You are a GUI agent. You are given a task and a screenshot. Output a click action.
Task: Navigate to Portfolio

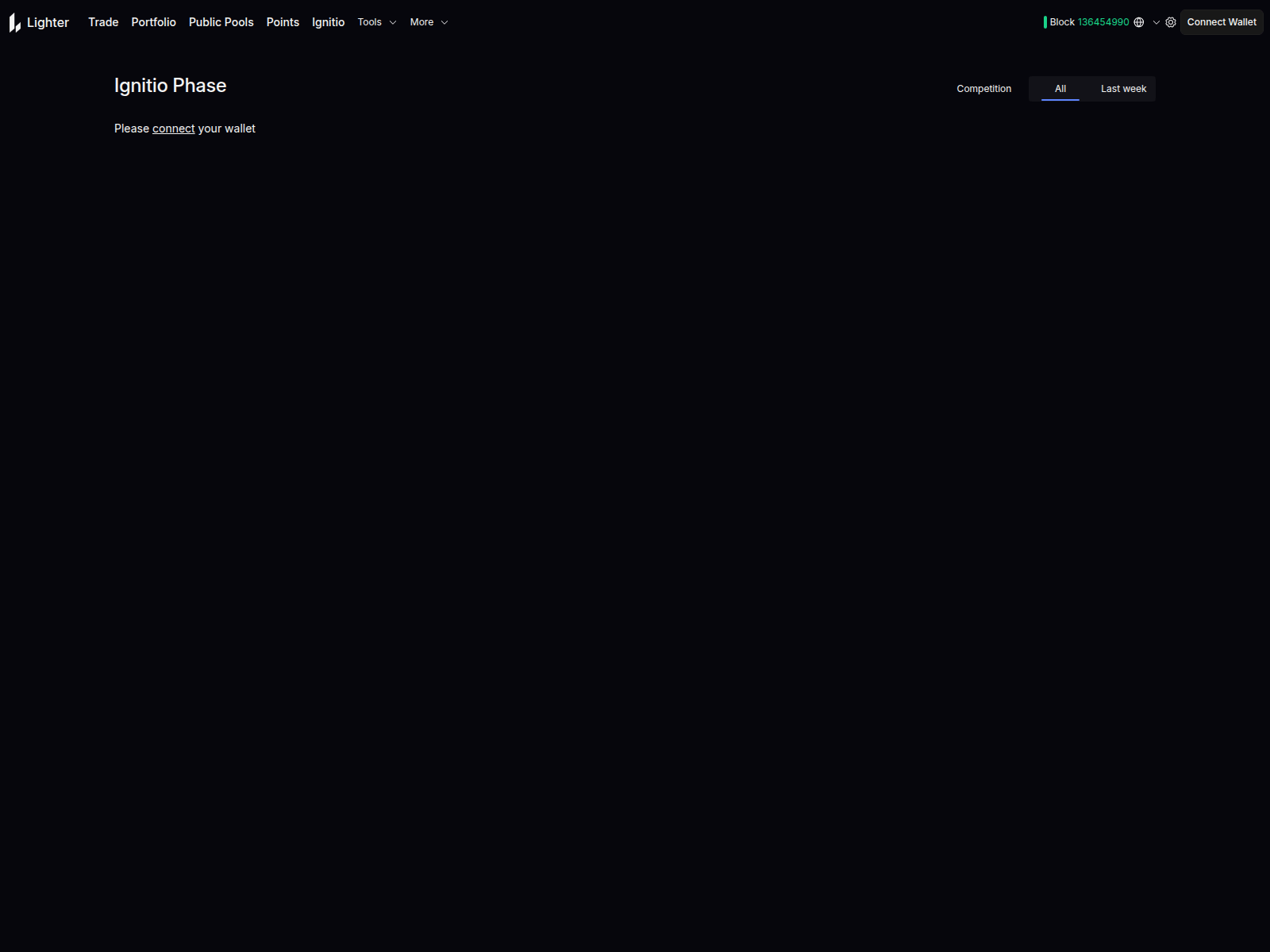coord(153,22)
